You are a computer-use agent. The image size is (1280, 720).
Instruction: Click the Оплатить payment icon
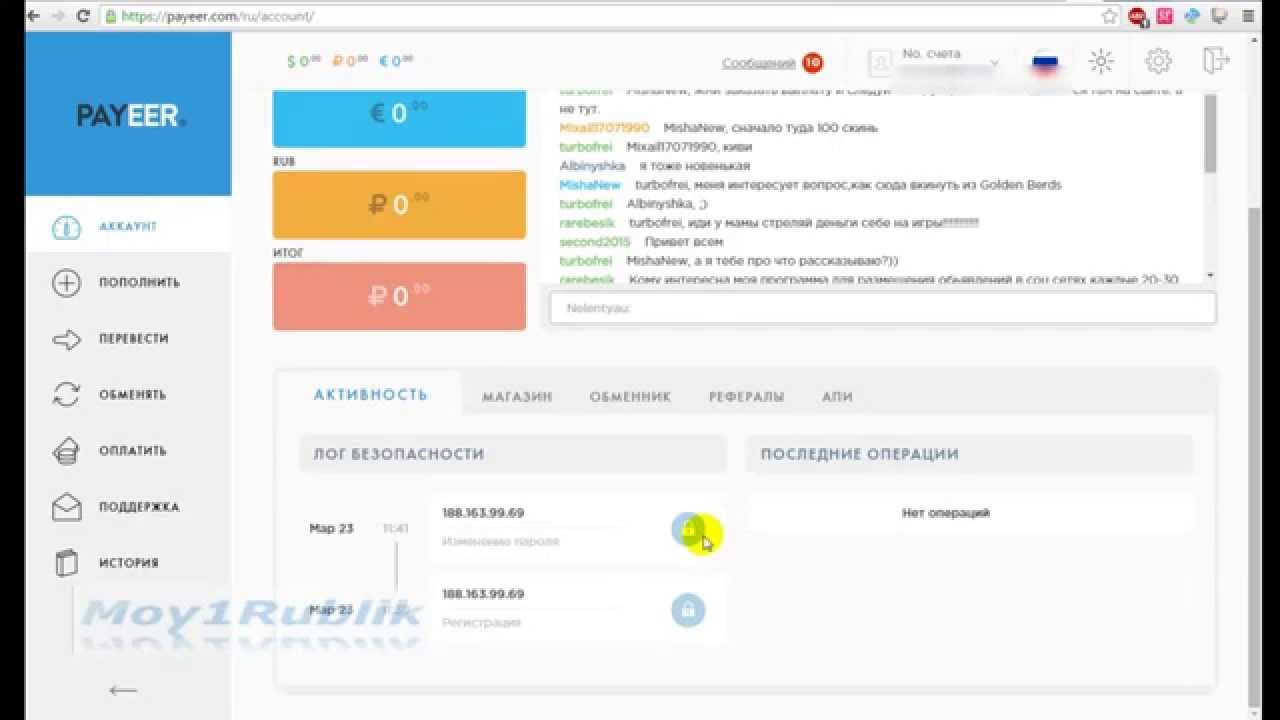pyautogui.click(x=66, y=451)
